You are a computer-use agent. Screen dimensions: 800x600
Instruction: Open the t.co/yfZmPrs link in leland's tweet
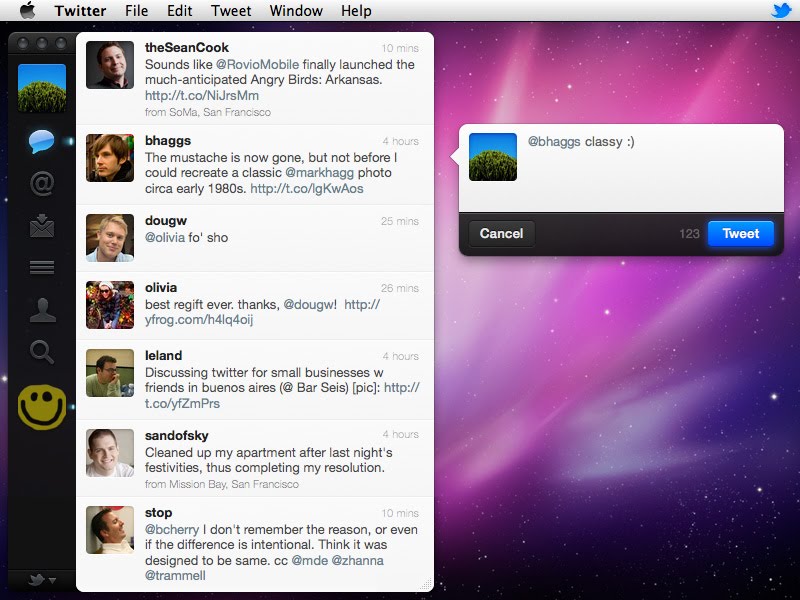point(182,404)
